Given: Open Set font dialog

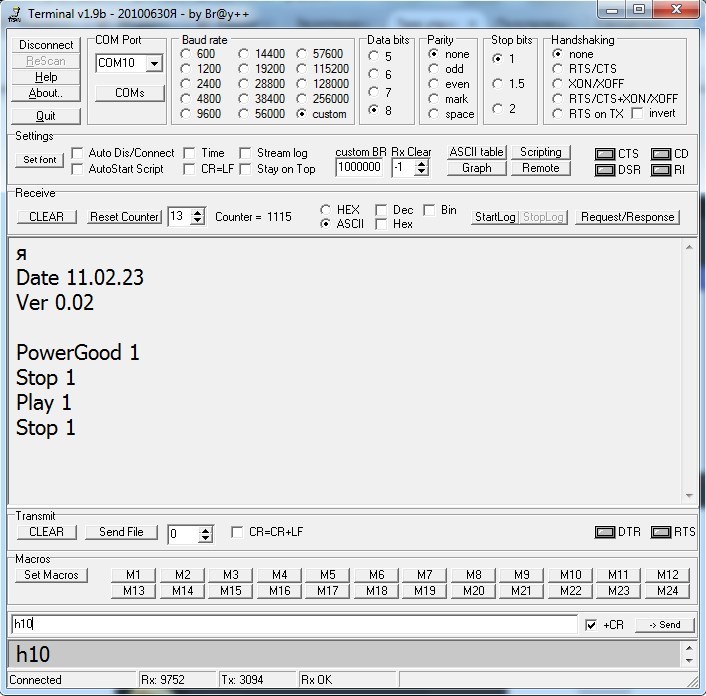Looking at the screenshot, I should pyautogui.click(x=40, y=160).
